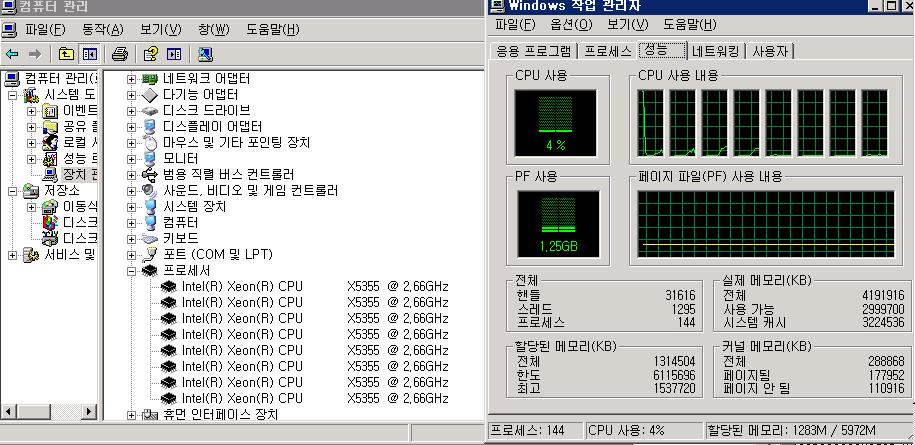Click the first CPU core history graph

coord(650,123)
